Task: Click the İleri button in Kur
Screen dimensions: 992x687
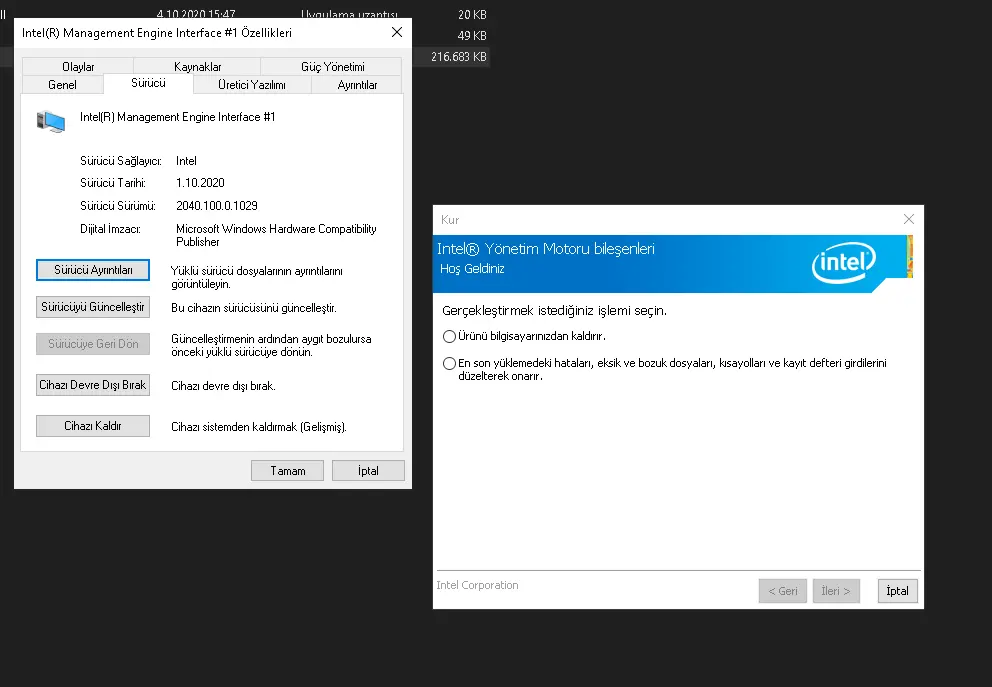Action: [836, 591]
